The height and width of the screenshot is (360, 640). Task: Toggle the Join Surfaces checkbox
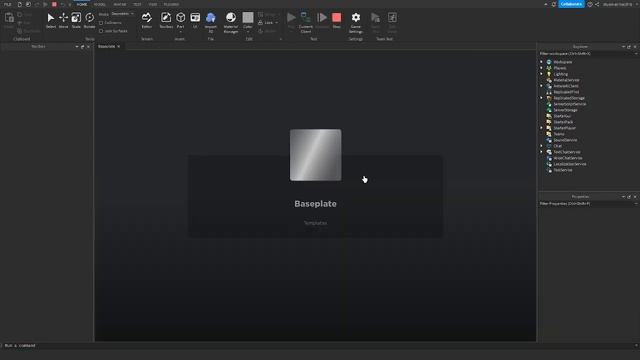[x=101, y=31]
